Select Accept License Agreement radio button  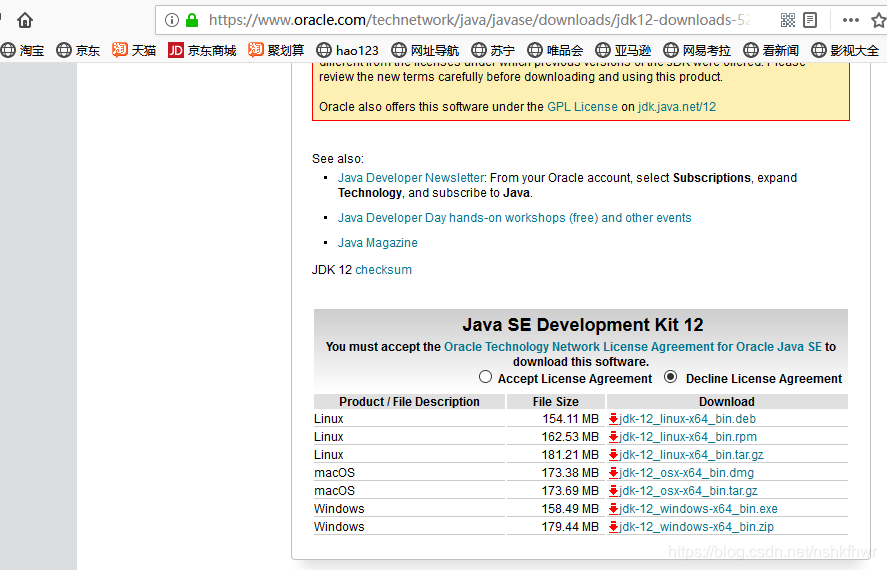click(x=485, y=377)
